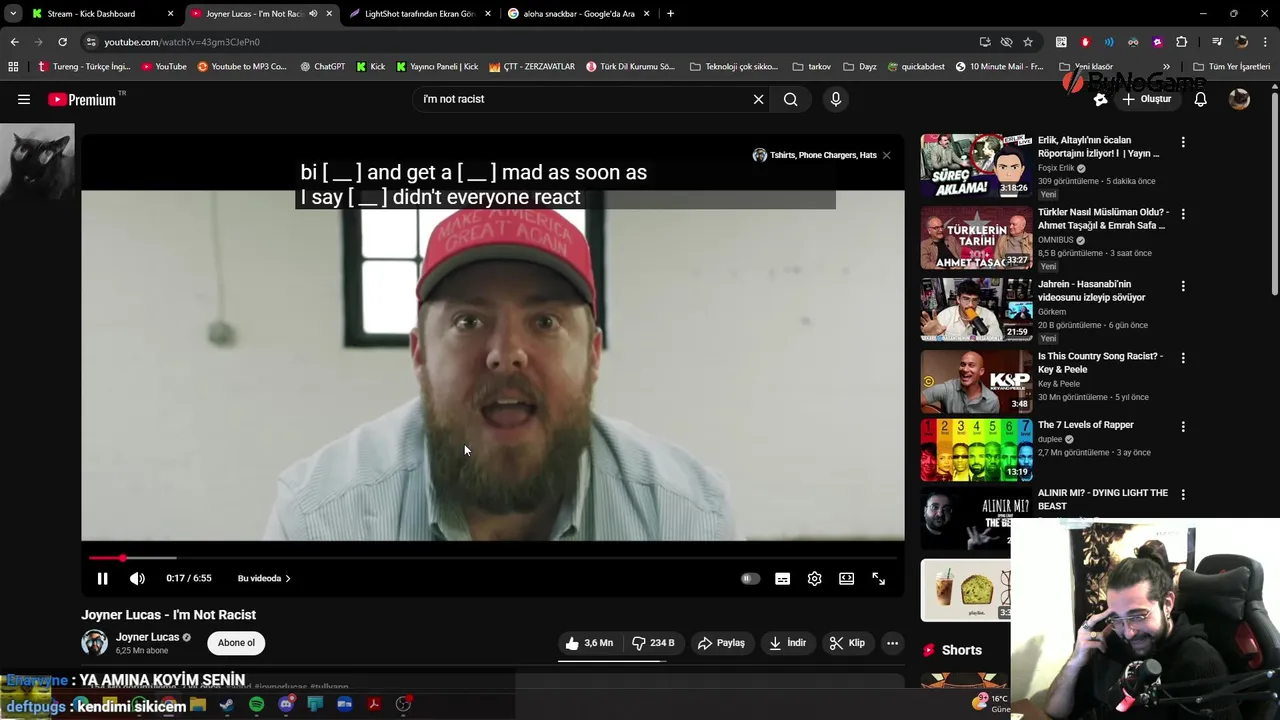
Task: Open the YouTube hamburger guide menu
Action: [24, 99]
